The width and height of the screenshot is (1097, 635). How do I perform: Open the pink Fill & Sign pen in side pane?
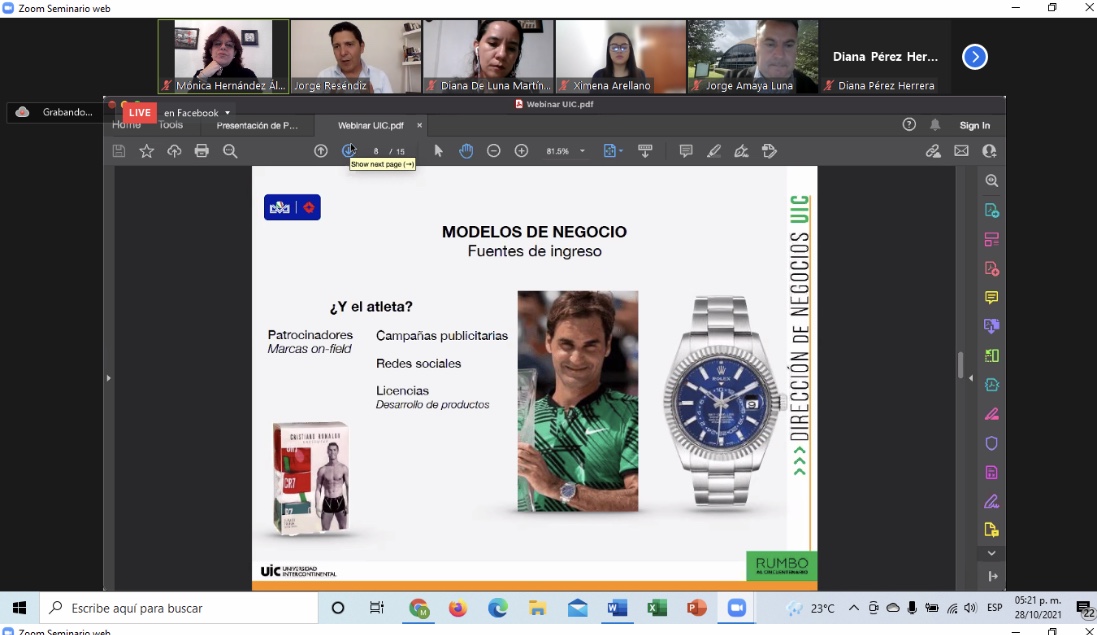(991, 414)
